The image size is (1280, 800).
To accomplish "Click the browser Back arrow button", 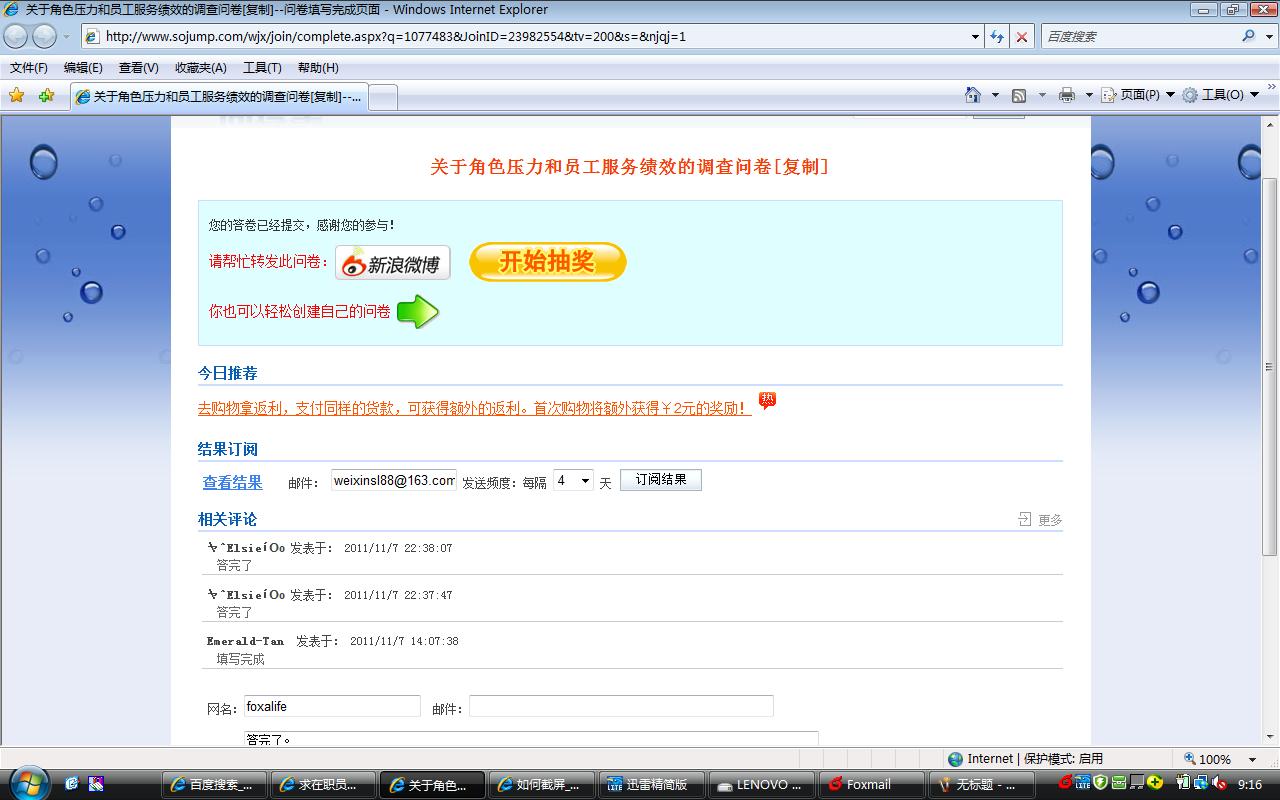I will tap(16, 36).
